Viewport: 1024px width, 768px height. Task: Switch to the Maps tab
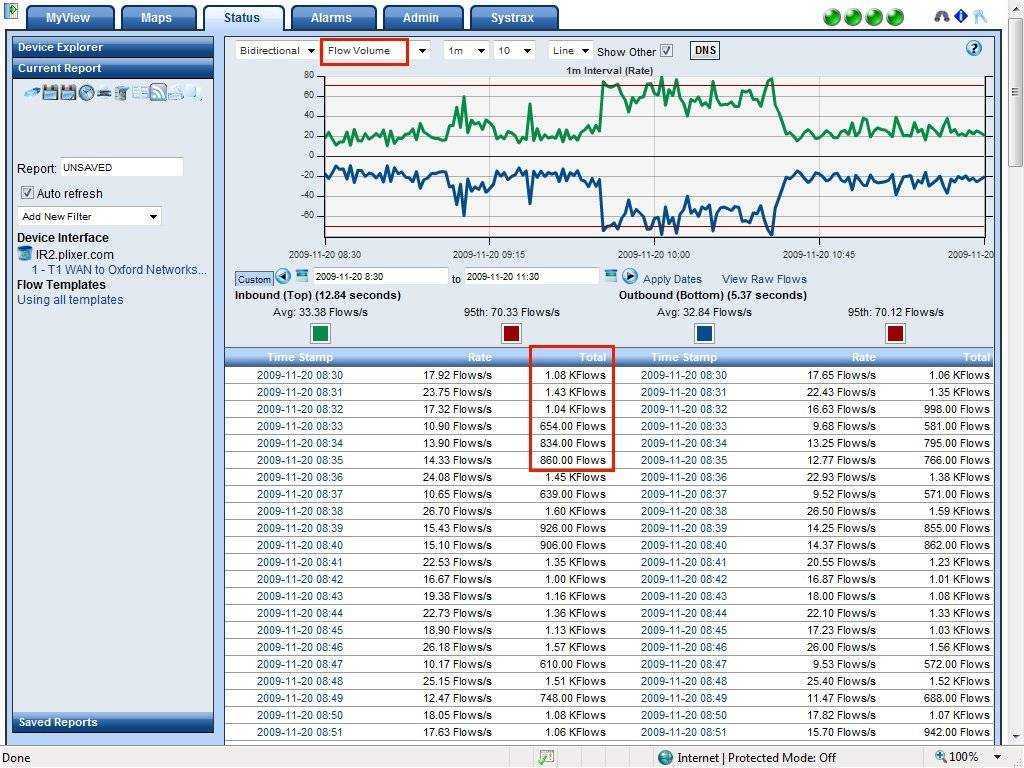click(x=157, y=18)
